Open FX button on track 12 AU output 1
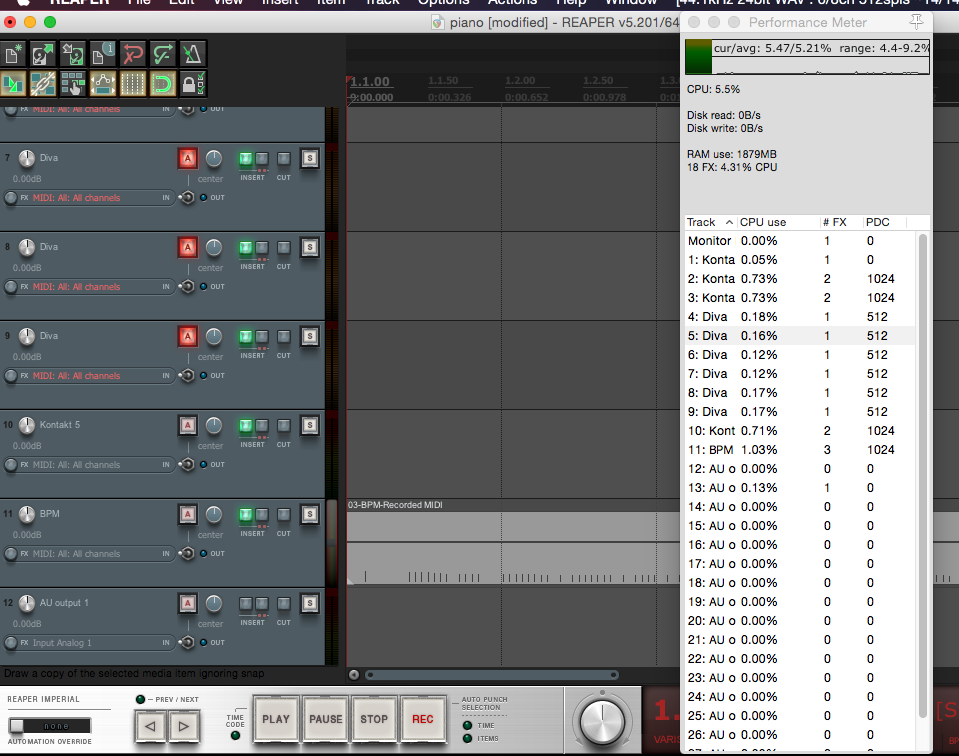The width and height of the screenshot is (959, 756). [24, 643]
